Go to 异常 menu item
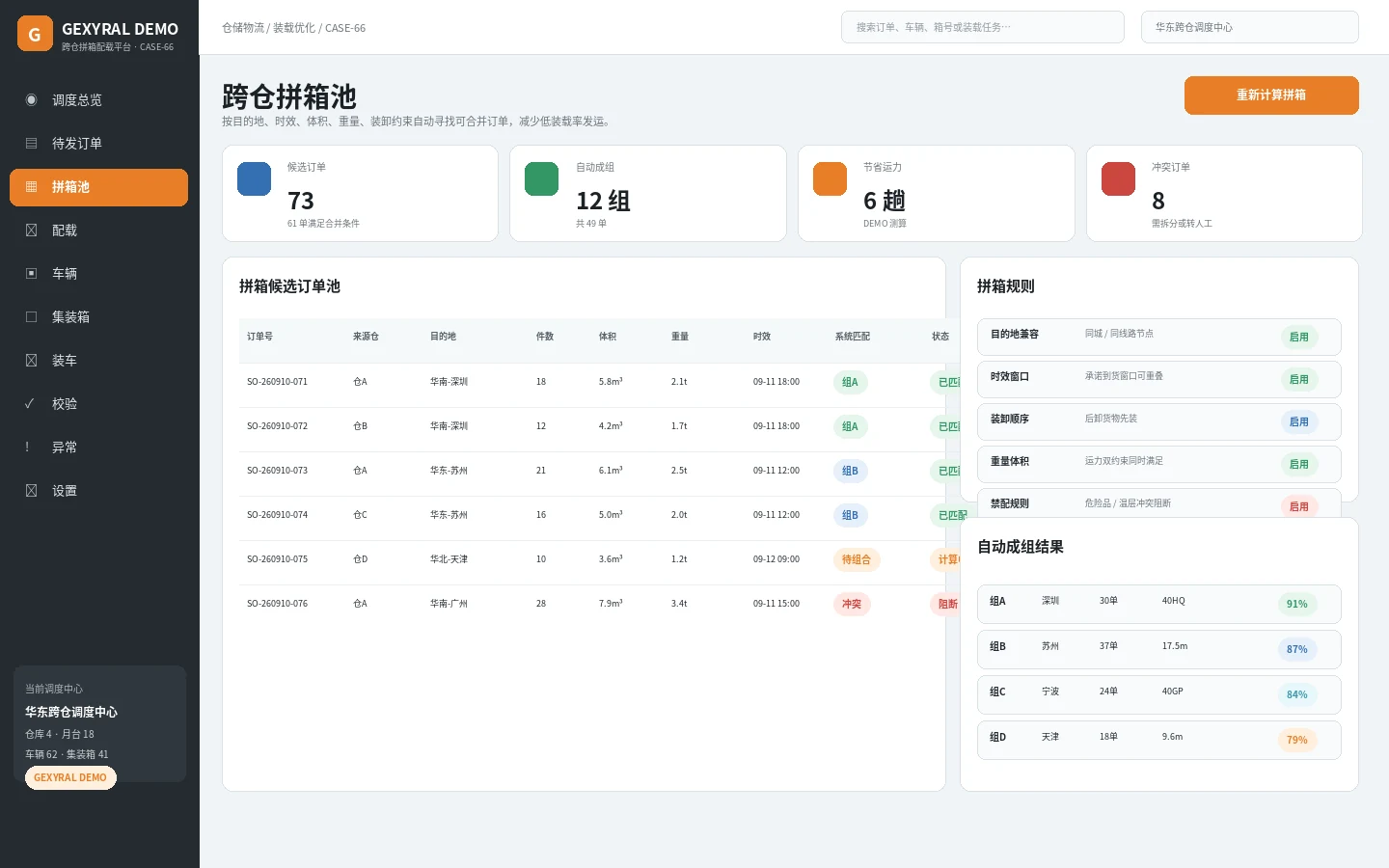Screen dimensions: 1389x868 98,448
